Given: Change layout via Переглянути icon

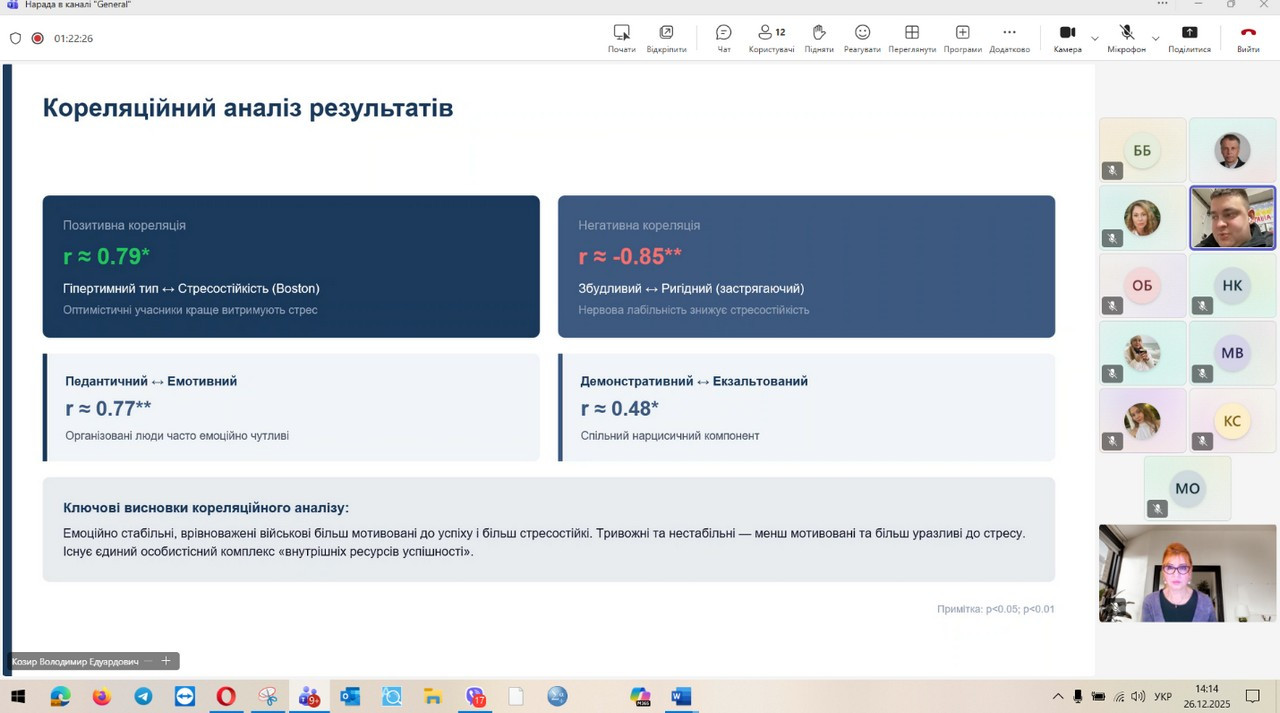Looking at the screenshot, I should (x=911, y=38).
